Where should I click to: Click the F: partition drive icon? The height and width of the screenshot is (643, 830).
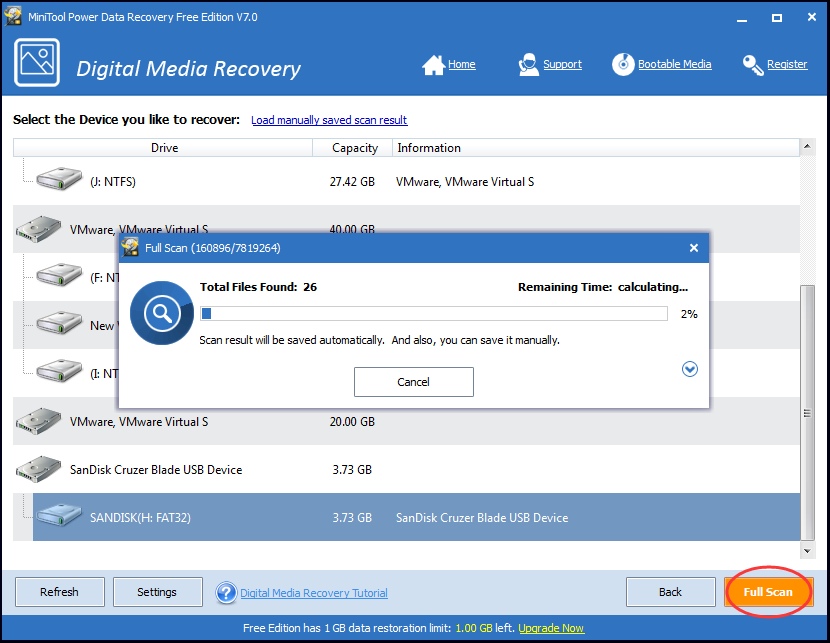click(59, 275)
